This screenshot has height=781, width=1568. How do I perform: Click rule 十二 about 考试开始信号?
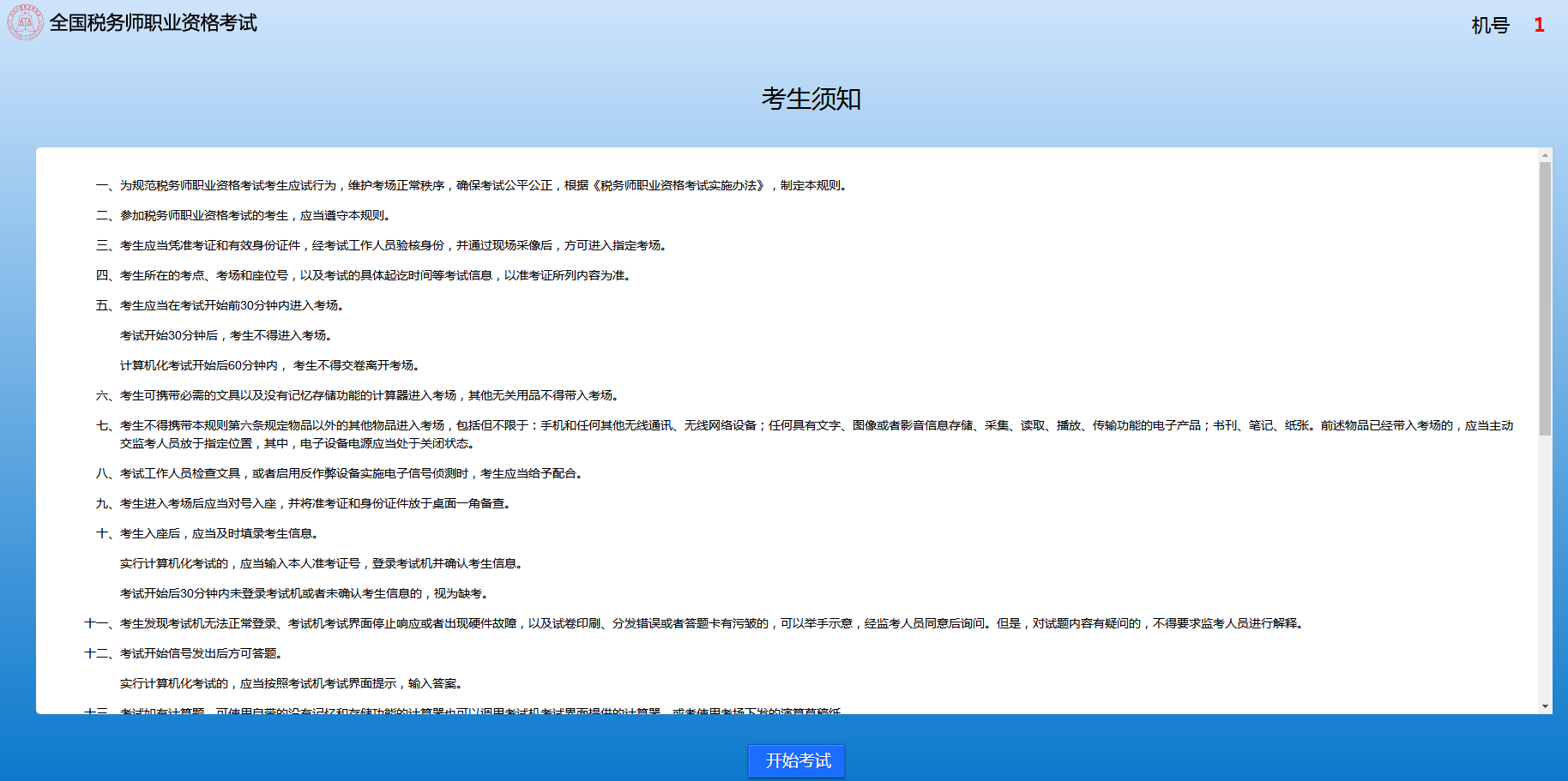click(x=184, y=654)
